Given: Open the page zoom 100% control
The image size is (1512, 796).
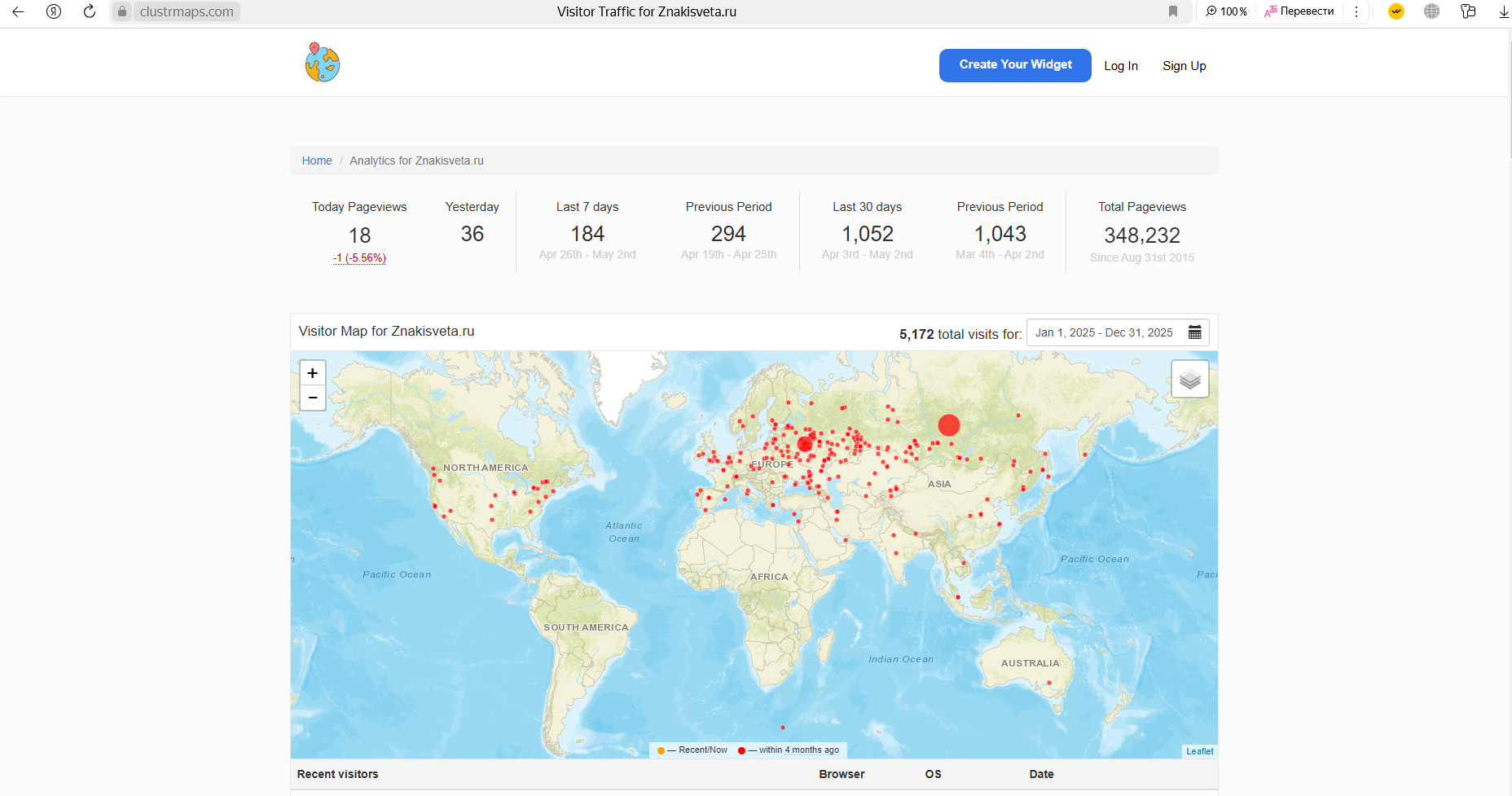Looking at the screenshot, I should (1227, 11).
